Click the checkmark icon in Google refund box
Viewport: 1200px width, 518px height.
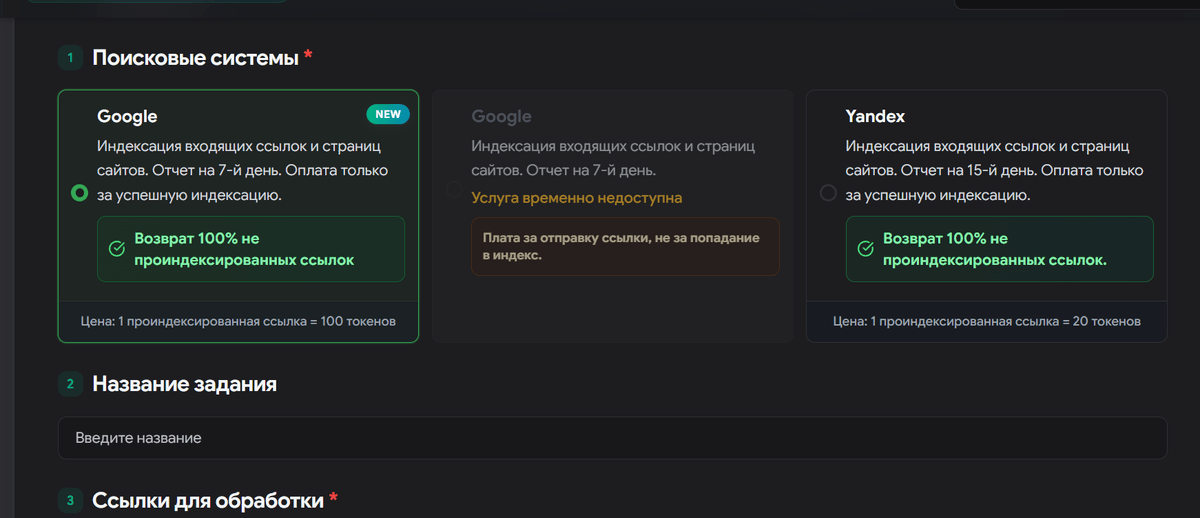tap(117, 249)
